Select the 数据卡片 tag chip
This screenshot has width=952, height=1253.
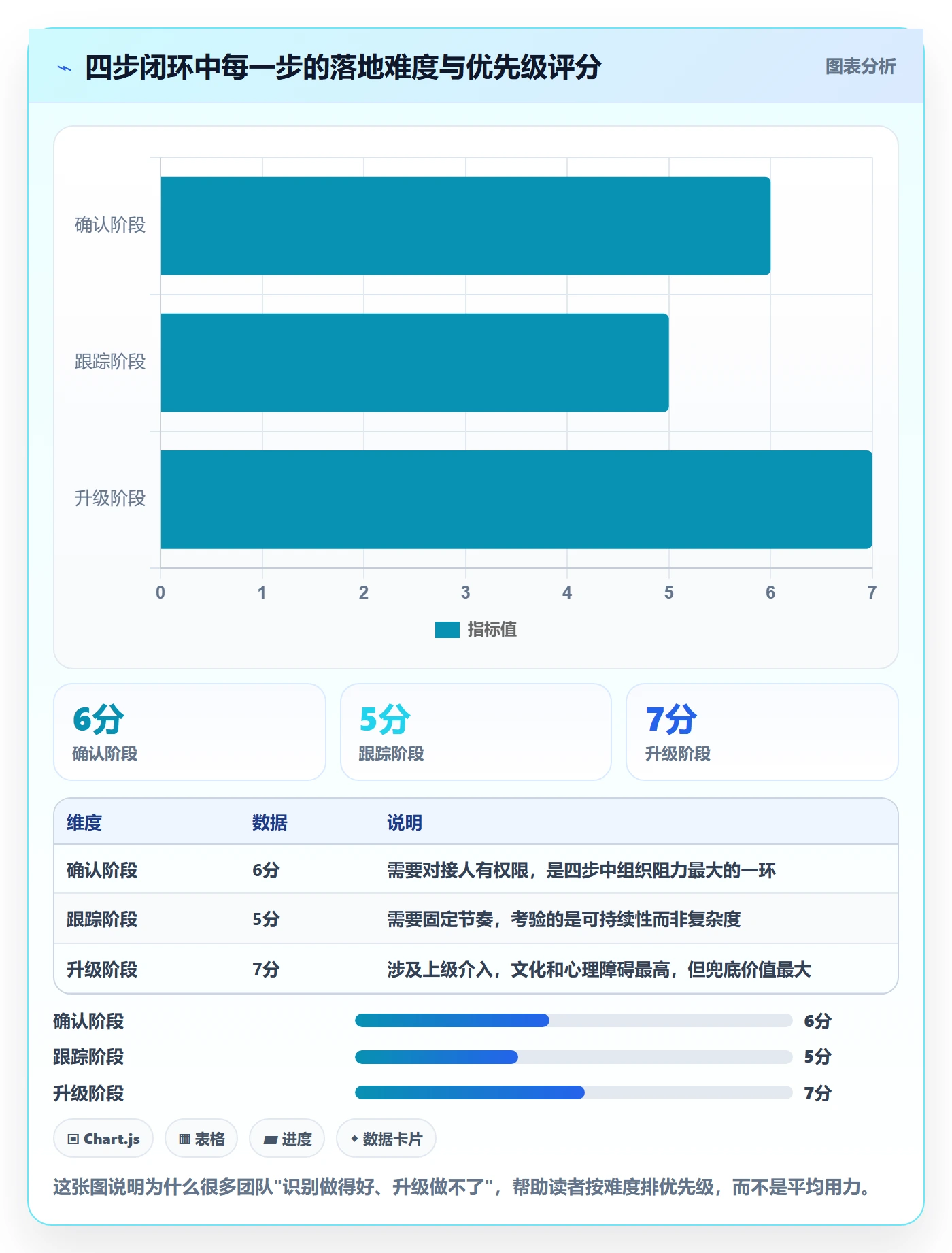click(386, 1139)
